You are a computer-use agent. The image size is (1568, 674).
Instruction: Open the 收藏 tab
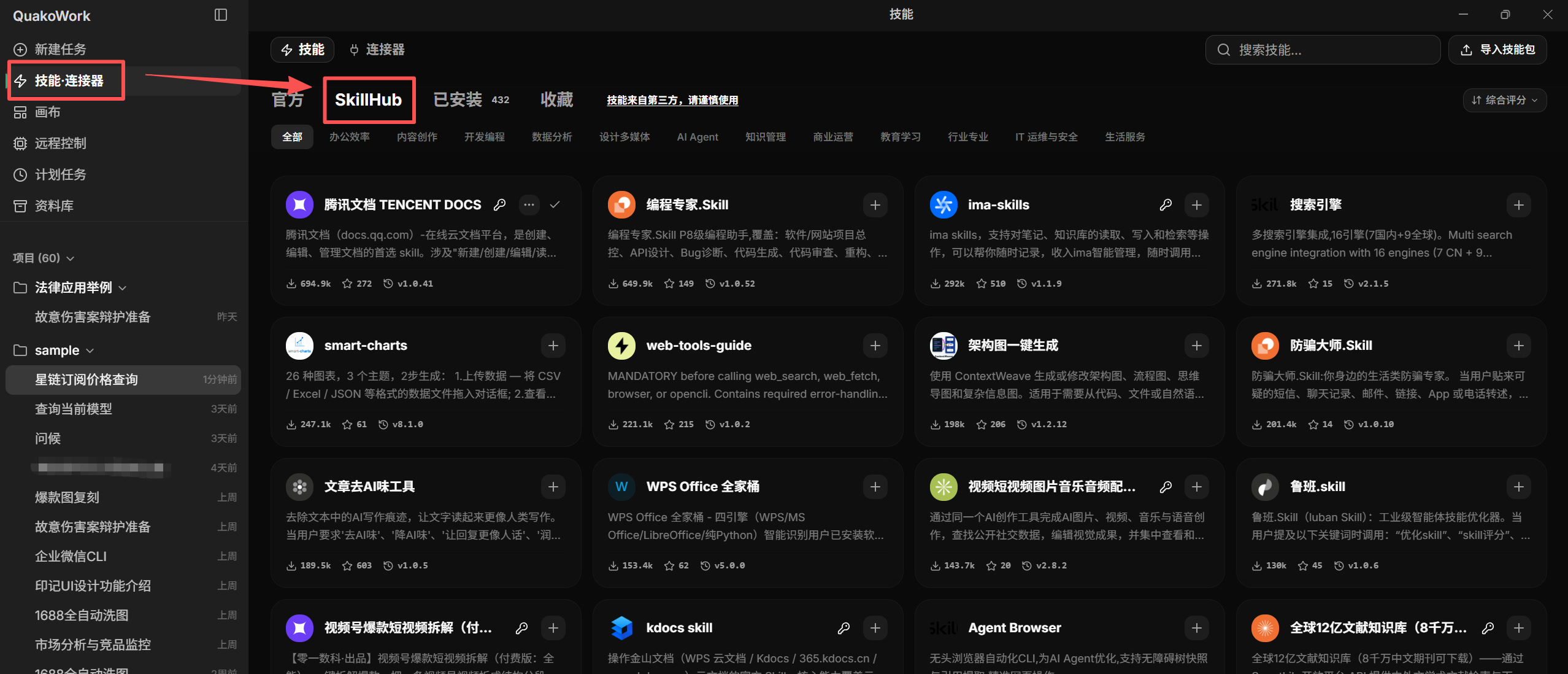pyautogui.click(x=556, y=100)
